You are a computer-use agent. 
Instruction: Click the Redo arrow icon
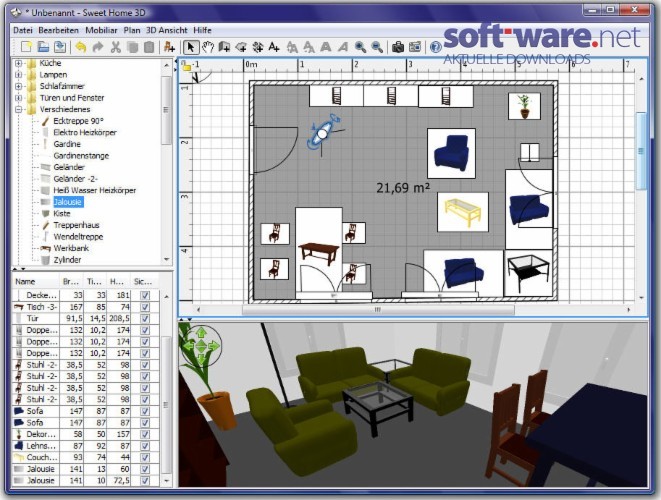(98, 47)
